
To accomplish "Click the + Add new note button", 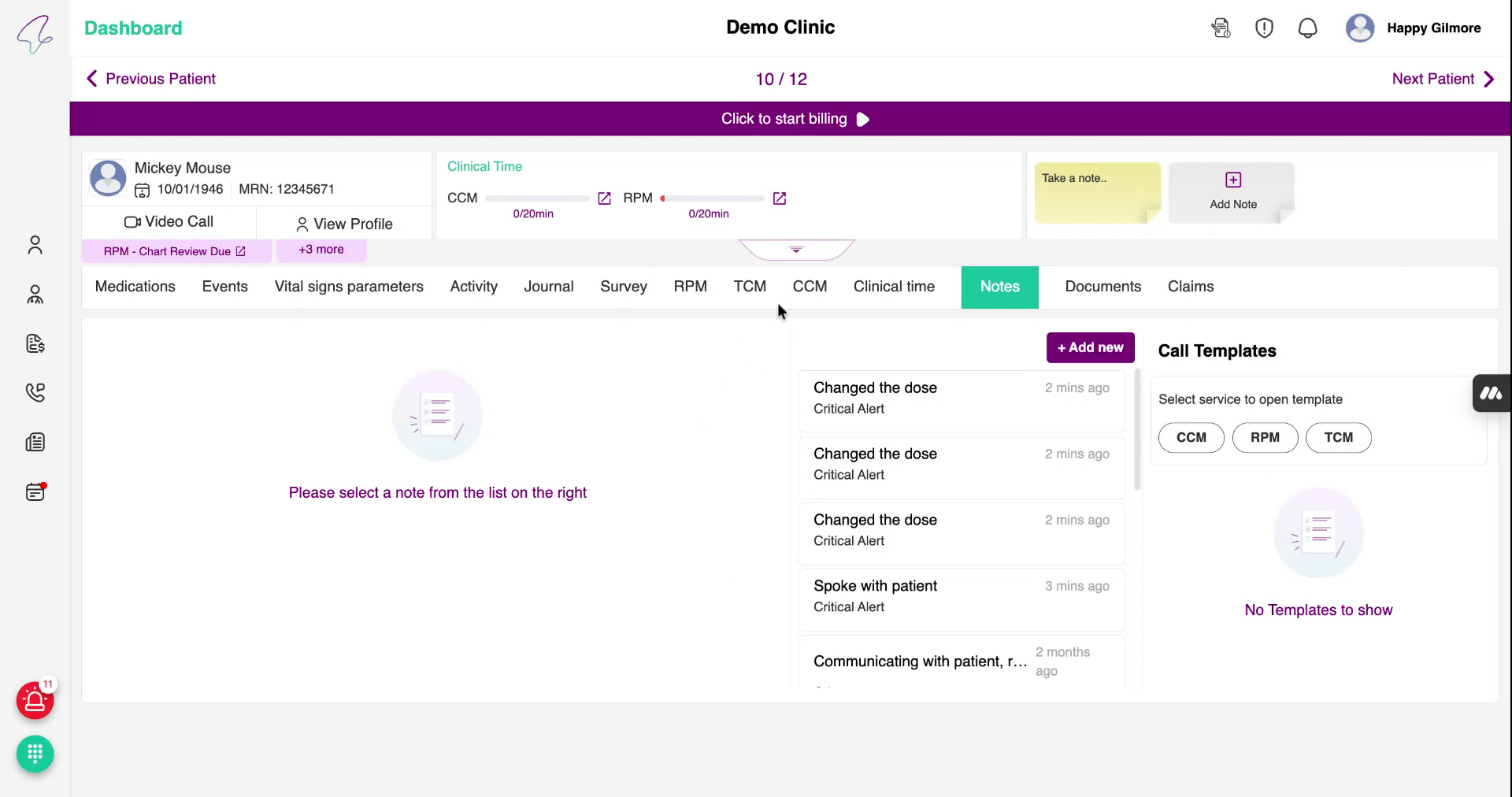I will tap(1090, 347).
